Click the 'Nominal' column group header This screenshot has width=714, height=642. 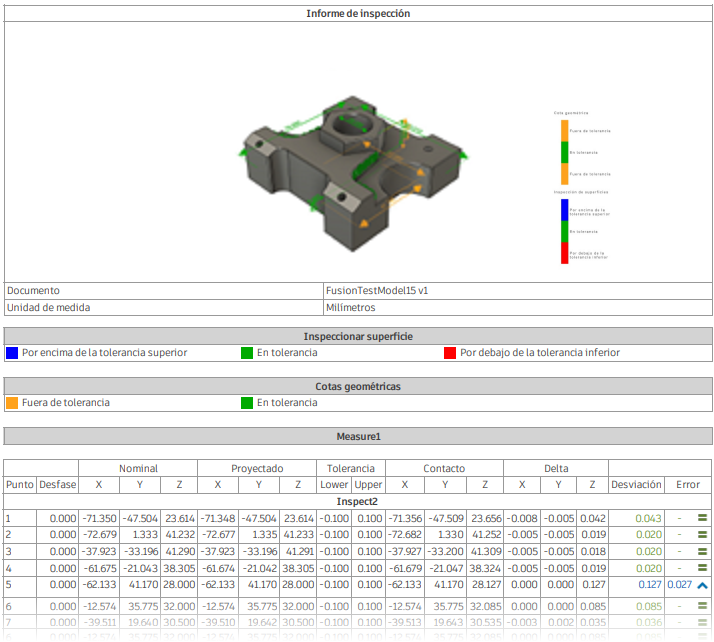138,469
